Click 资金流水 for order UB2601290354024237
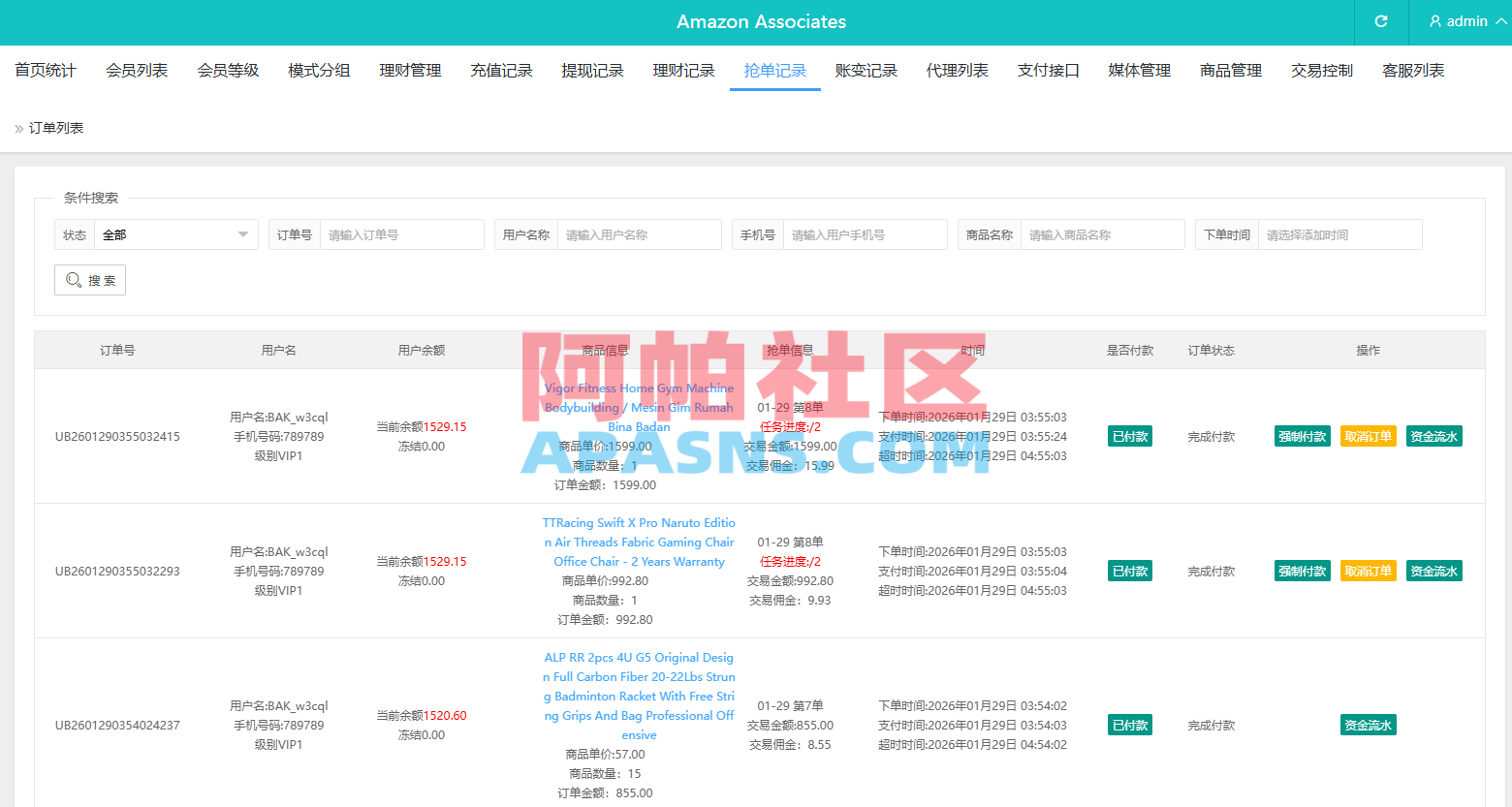This screenshot has width=1512, height=807. pyautogui.click(x=1368, y=725)
